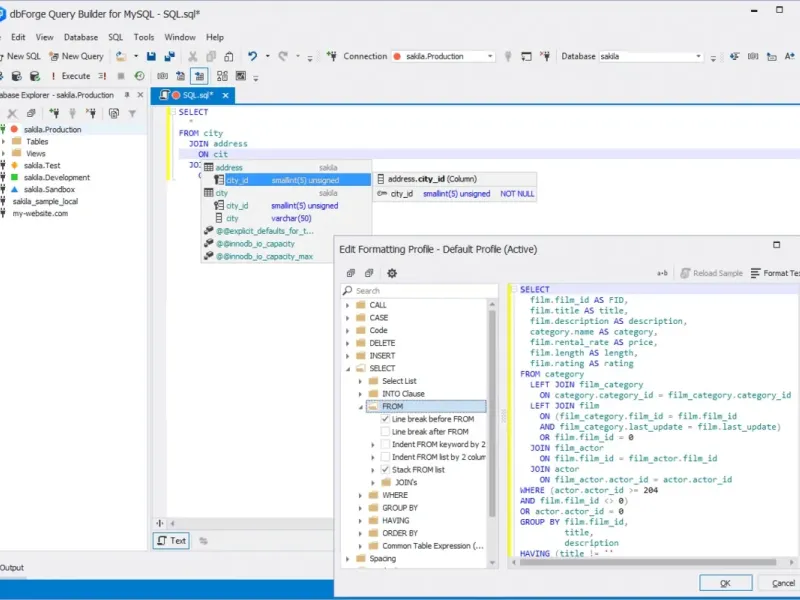Image resolution: width=800 pixels, height=600 pixels.
Task: Open the Tools menu
Action: tap(144, 37)
